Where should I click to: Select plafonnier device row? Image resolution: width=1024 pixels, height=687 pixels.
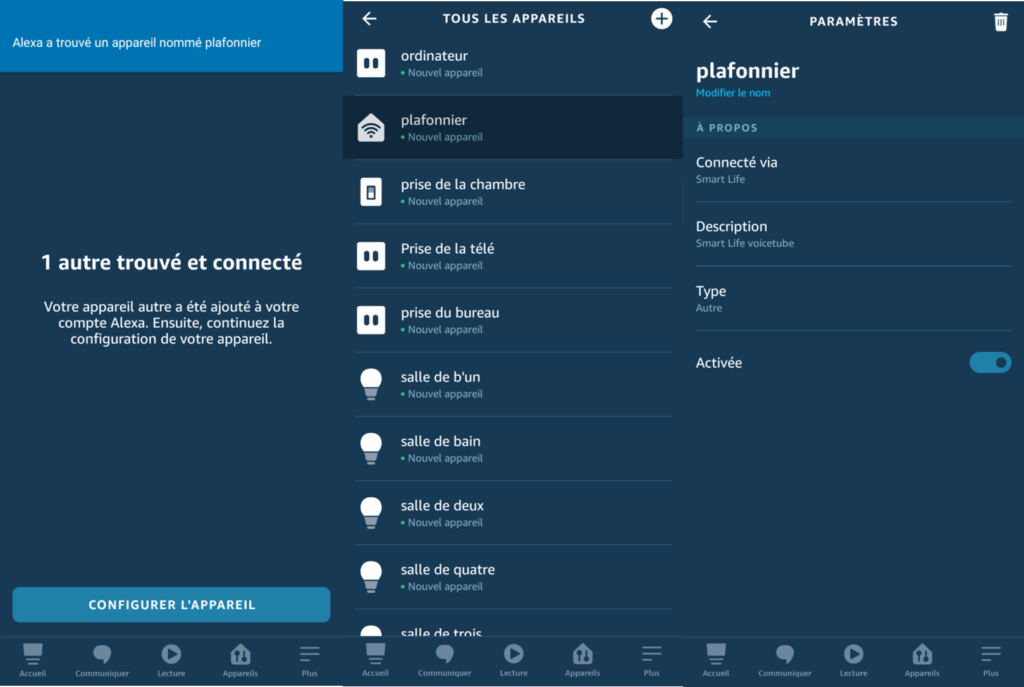coord(513,128)
